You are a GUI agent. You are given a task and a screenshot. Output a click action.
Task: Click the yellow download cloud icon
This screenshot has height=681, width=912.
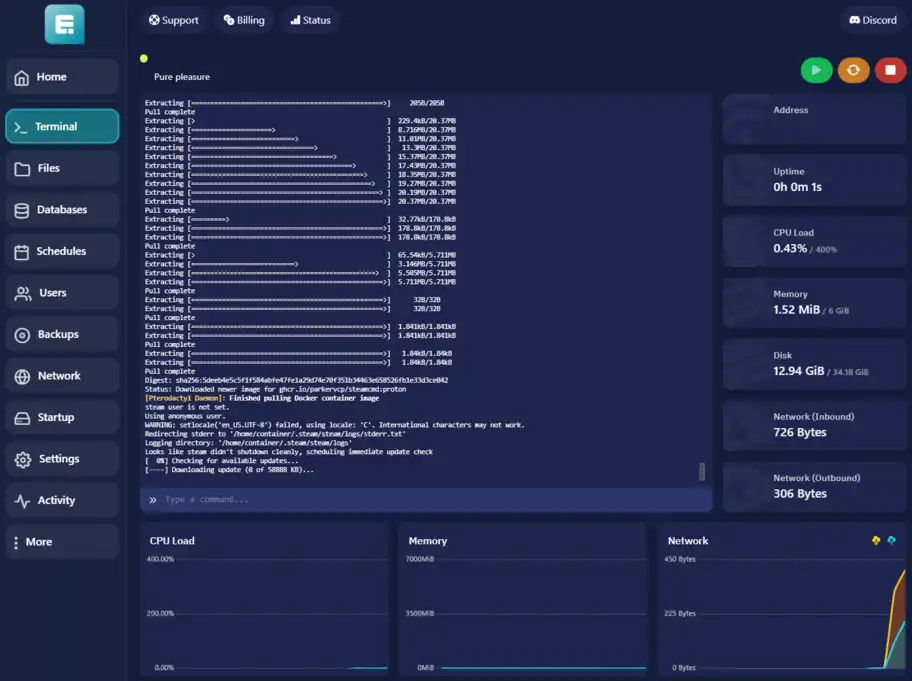876,541
